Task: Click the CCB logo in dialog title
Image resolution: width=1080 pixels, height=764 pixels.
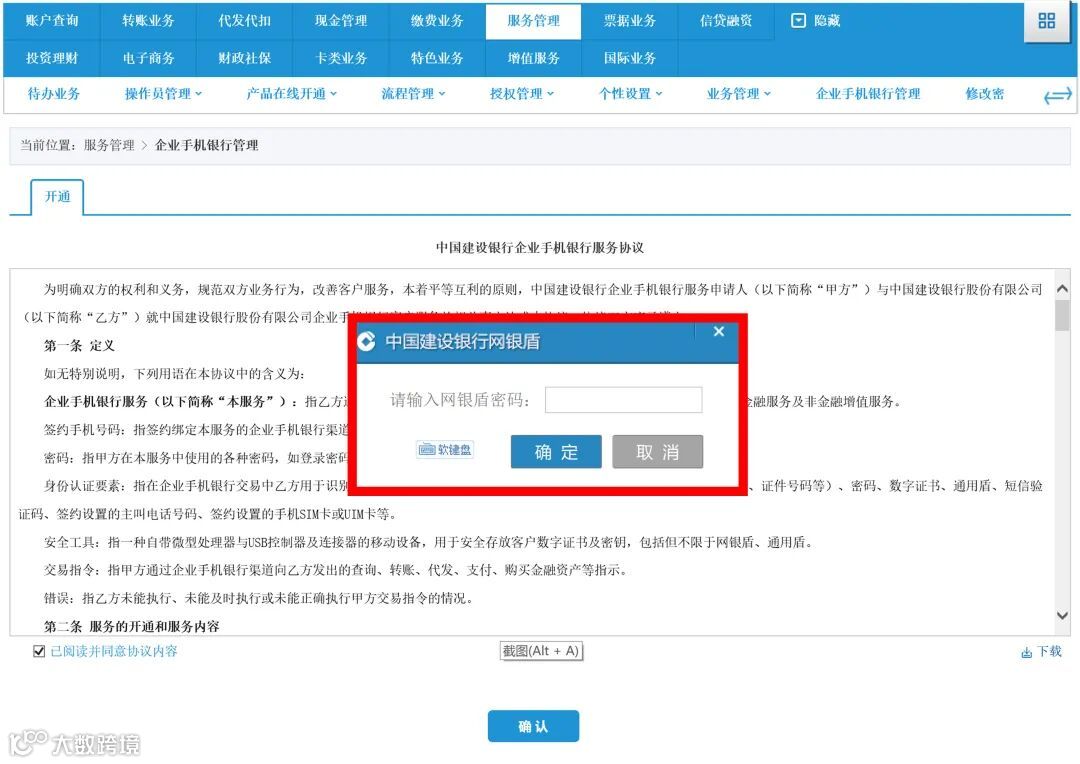Action: 366,341
